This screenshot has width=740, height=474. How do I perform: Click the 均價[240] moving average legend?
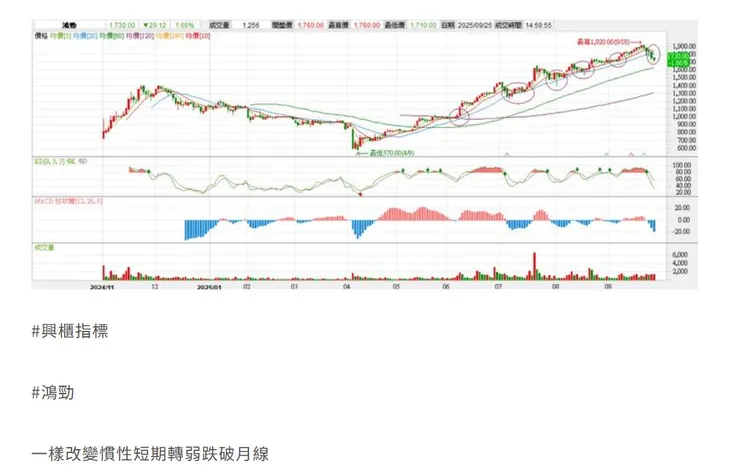pos(169,36)
